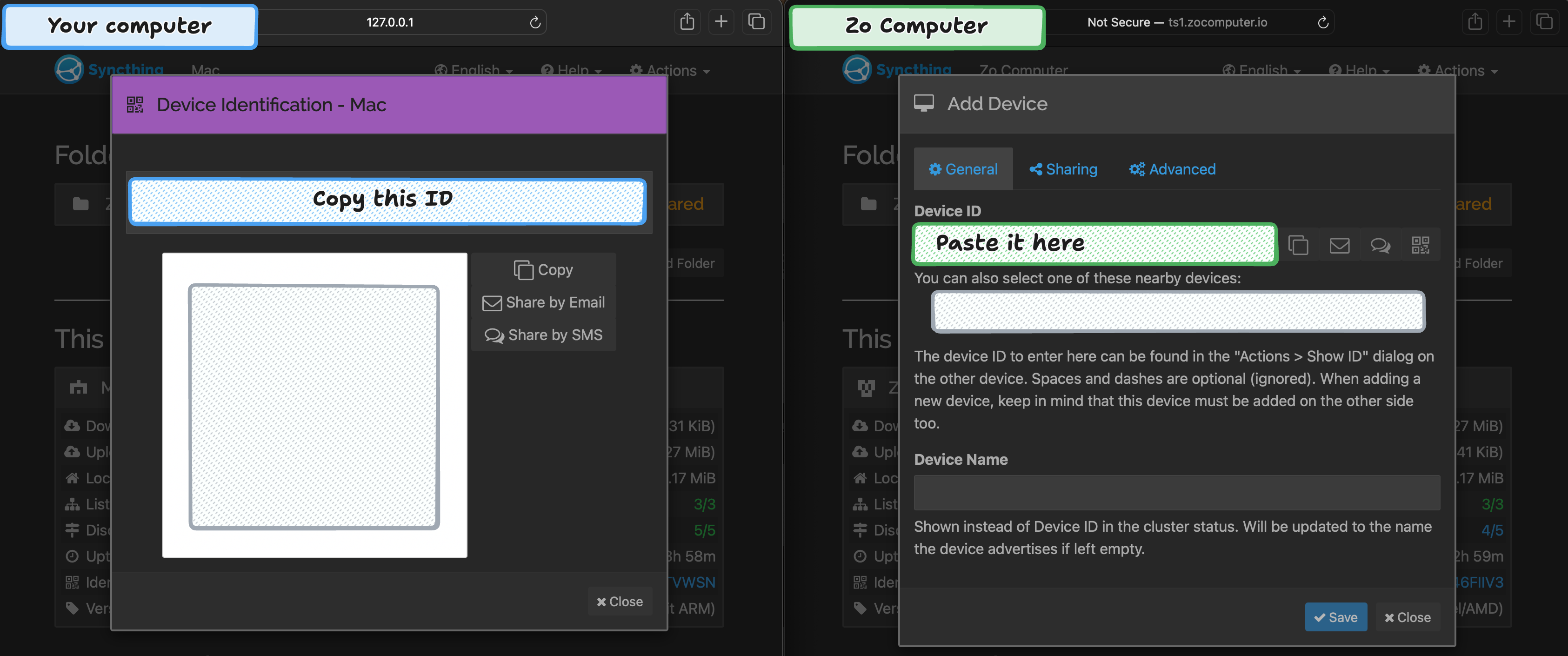This screenshot has height=656, width=1568.
Task: Copy the Mac device ID using Copy button
Action: pos(543,269)
